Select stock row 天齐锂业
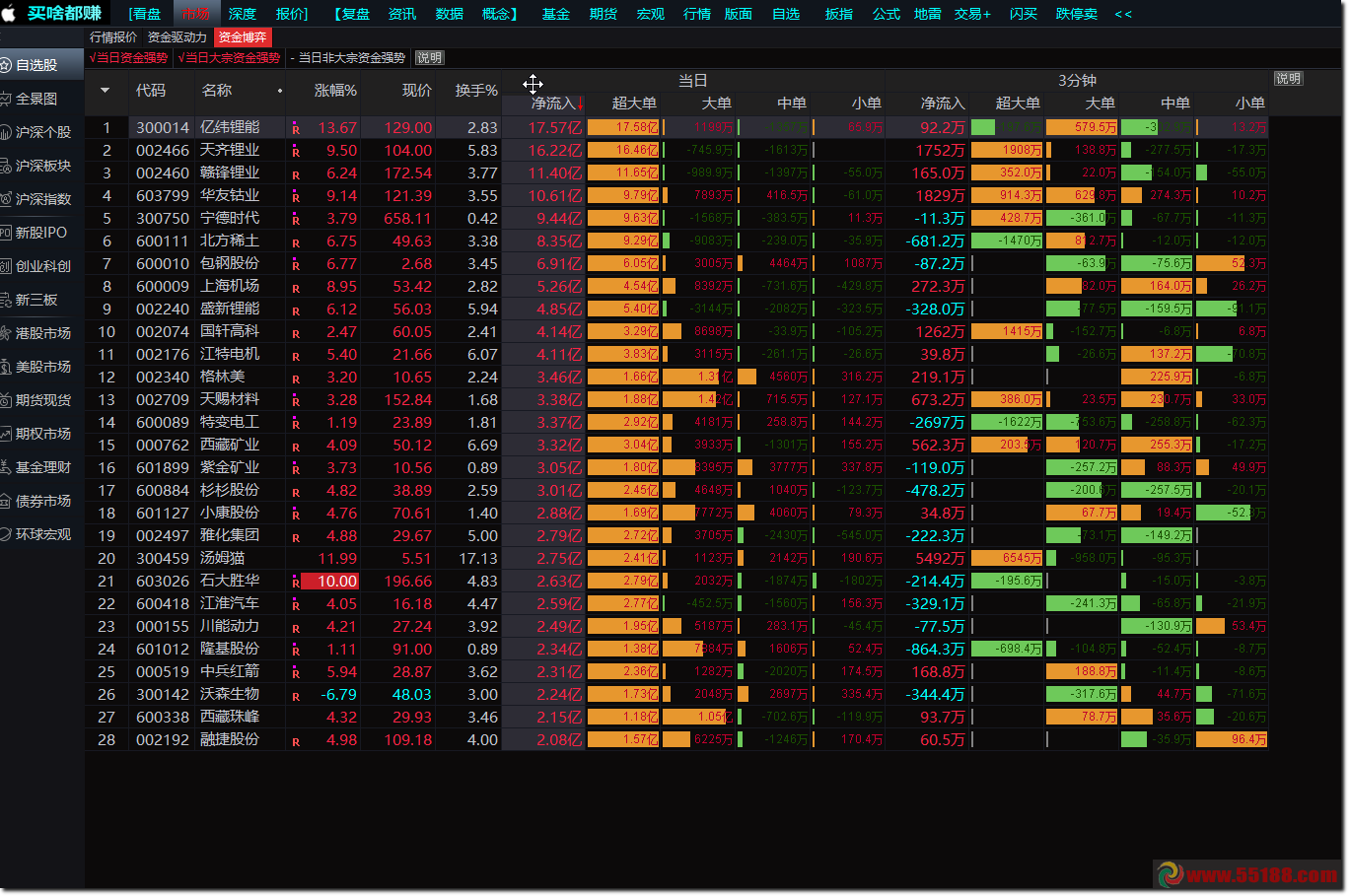 pyautogui.click(x=676, y=150)
